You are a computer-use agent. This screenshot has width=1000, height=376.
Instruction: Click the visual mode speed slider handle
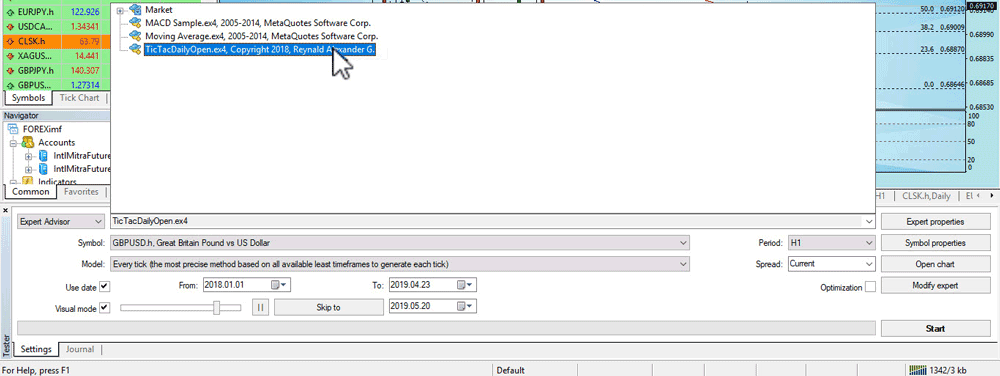coord(217,308)
